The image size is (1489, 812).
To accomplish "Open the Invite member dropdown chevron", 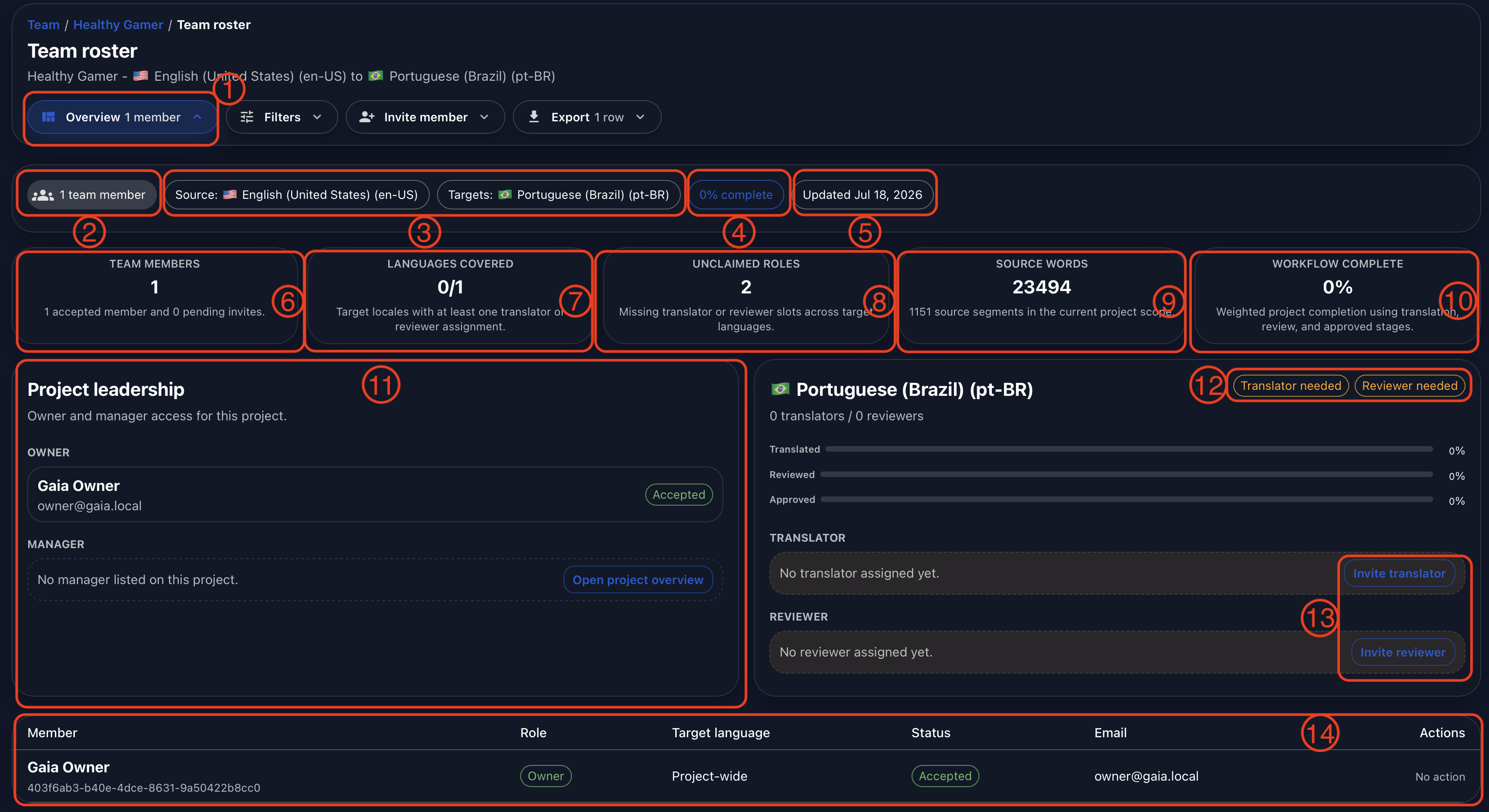I will [484, 117].
